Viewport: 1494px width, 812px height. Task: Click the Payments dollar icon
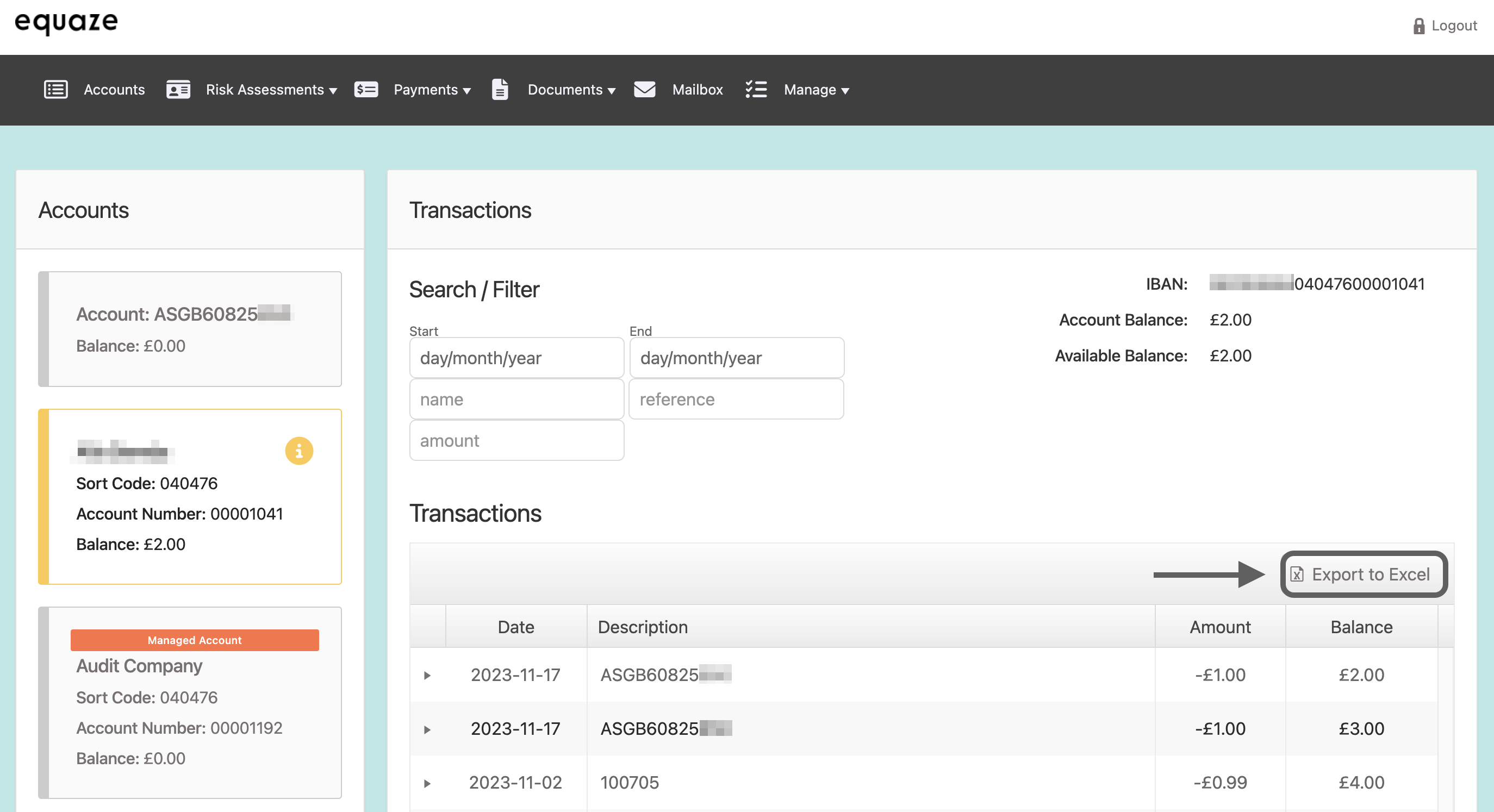point(366,89)
